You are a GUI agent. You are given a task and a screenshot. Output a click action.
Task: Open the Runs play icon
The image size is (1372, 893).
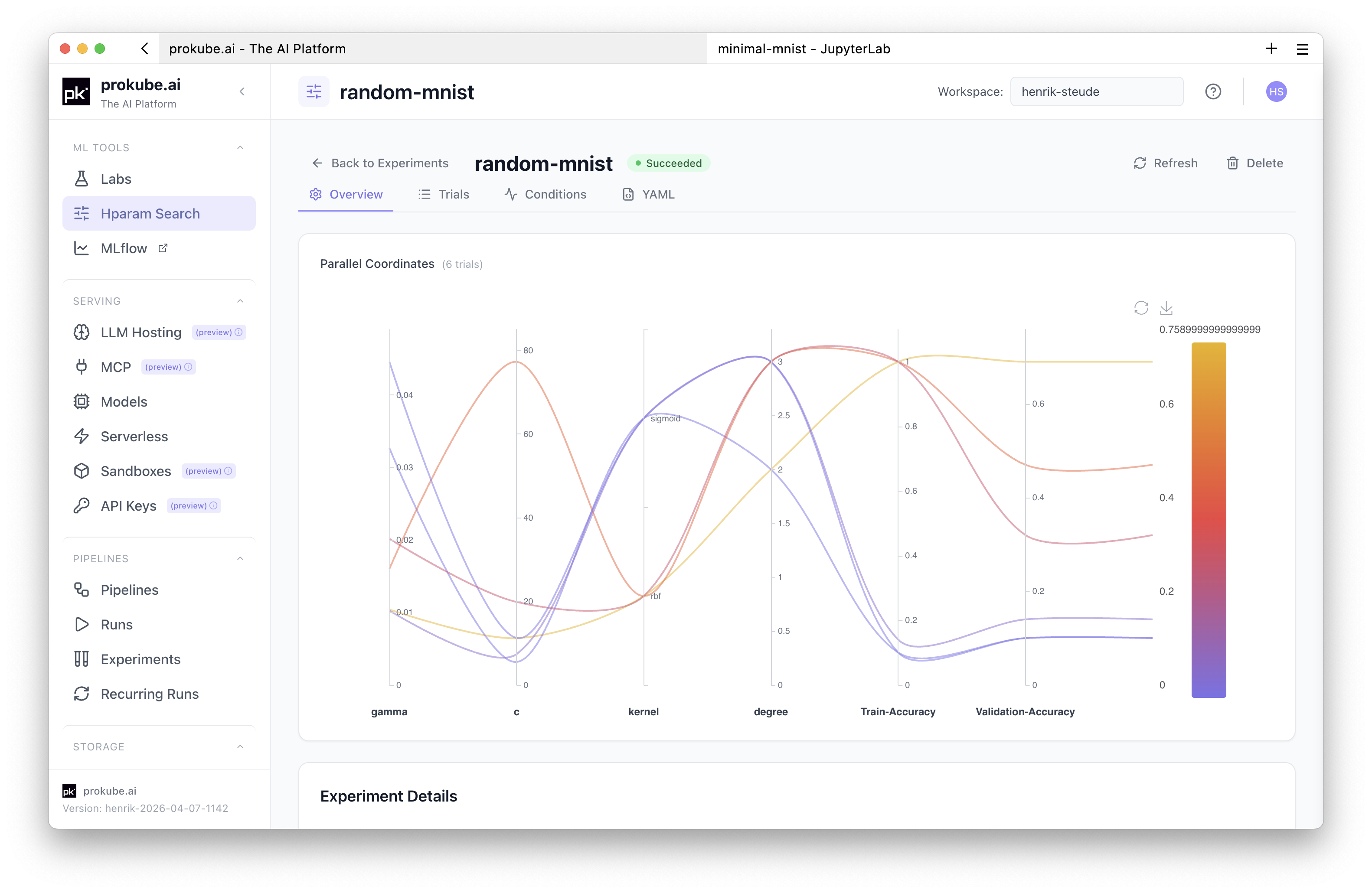[x=81, y=624]
